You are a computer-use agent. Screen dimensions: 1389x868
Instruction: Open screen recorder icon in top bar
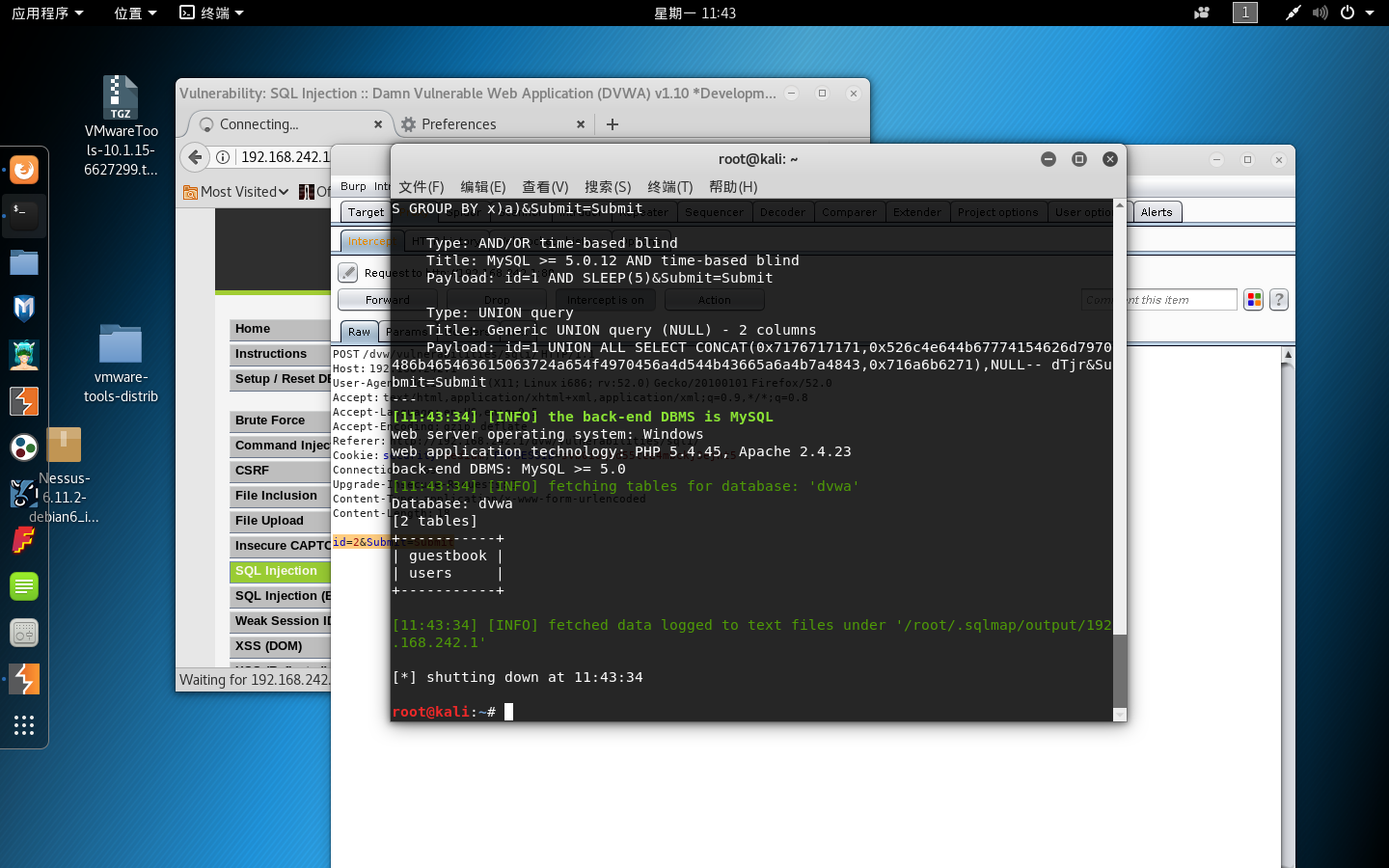pyautogui.click(x=1202, y=13)
